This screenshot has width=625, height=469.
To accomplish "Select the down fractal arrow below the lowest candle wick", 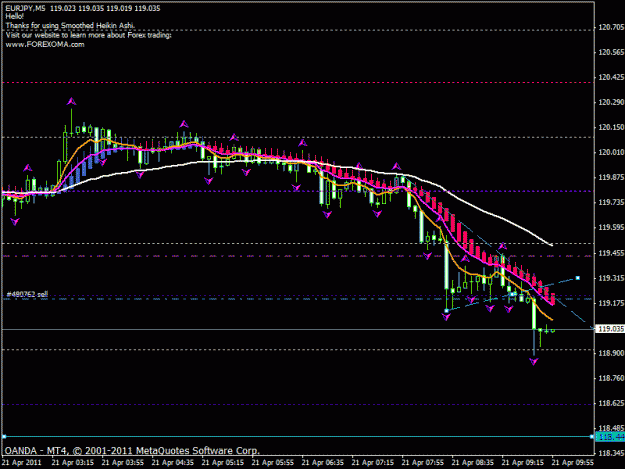I will [534, 361].
